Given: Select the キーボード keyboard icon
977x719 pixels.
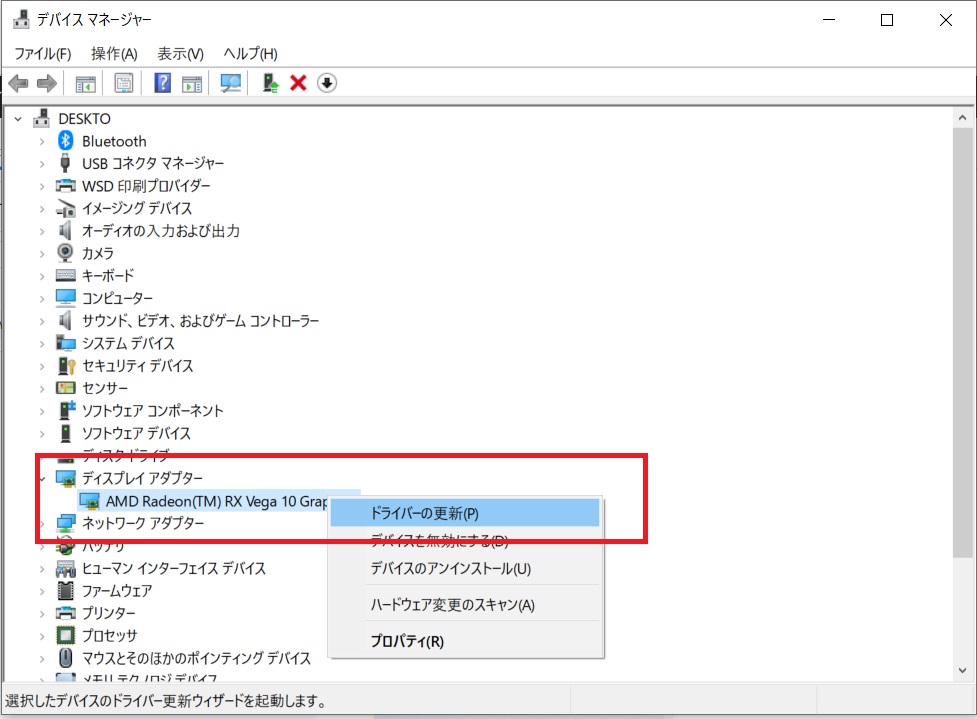Looking at the screenshot, I should point(65,275).
